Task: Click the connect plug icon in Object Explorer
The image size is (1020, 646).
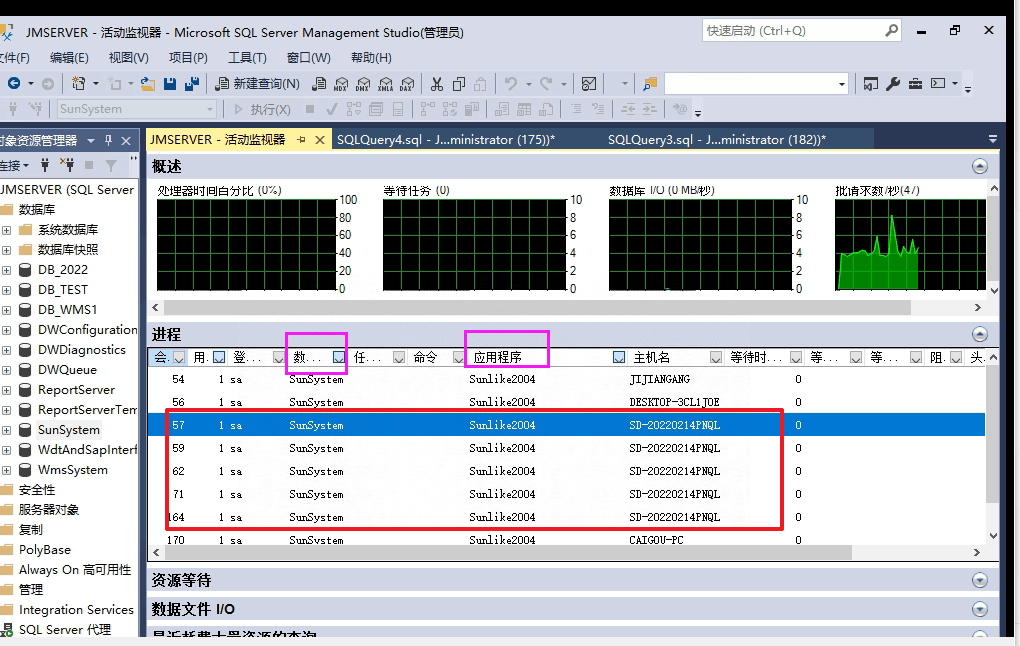Action: (x=45, y=165)
